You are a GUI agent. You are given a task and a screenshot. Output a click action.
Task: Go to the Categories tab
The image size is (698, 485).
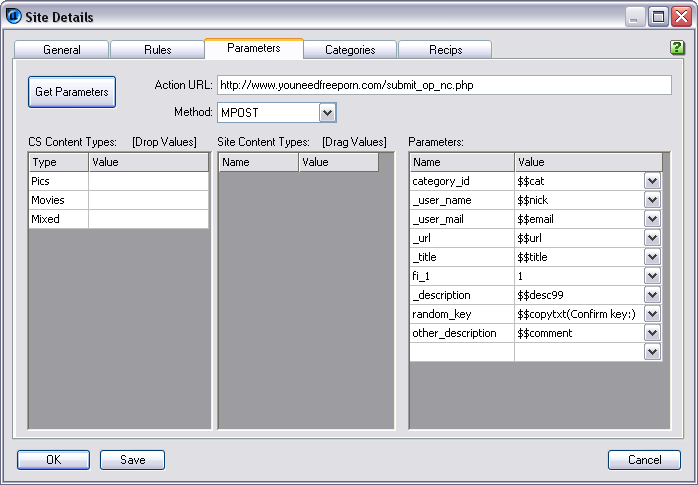[x=349, y=50]
